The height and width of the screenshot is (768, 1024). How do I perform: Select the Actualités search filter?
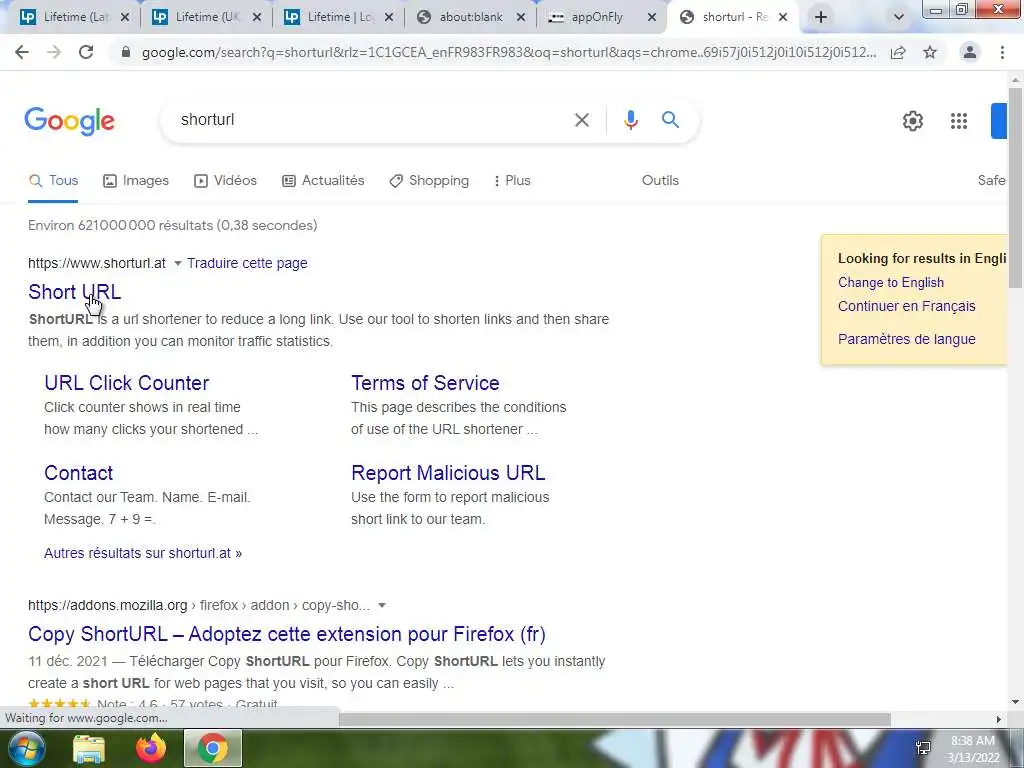tap(323, 181)
